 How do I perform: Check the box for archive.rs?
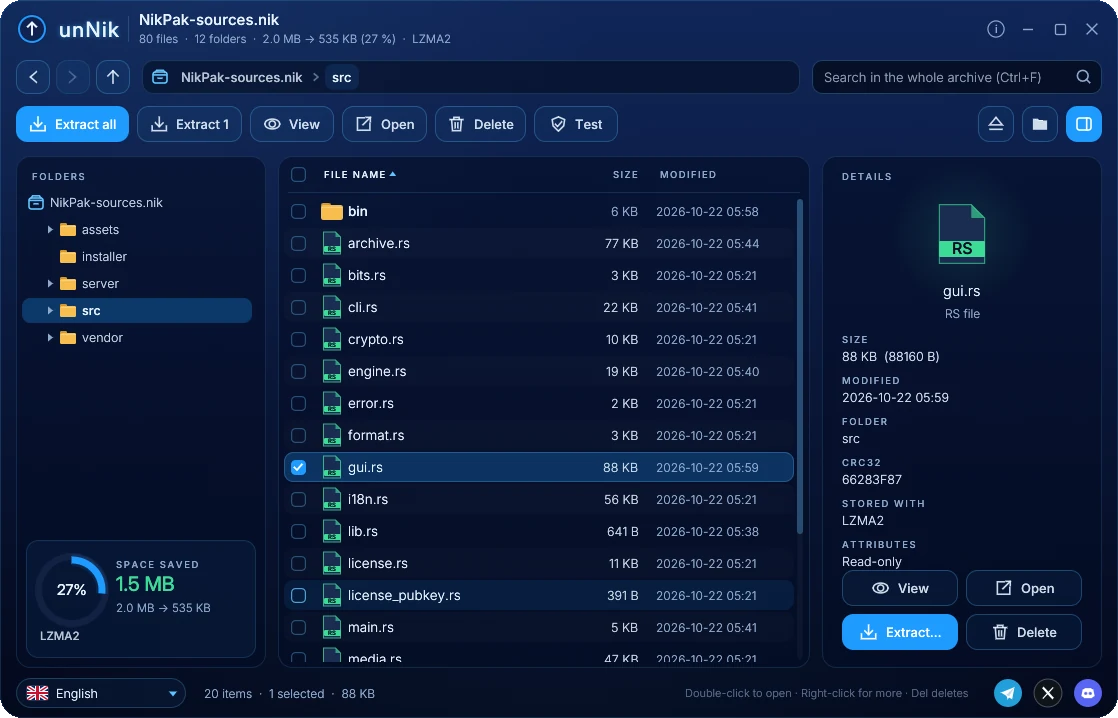[298, 243]
